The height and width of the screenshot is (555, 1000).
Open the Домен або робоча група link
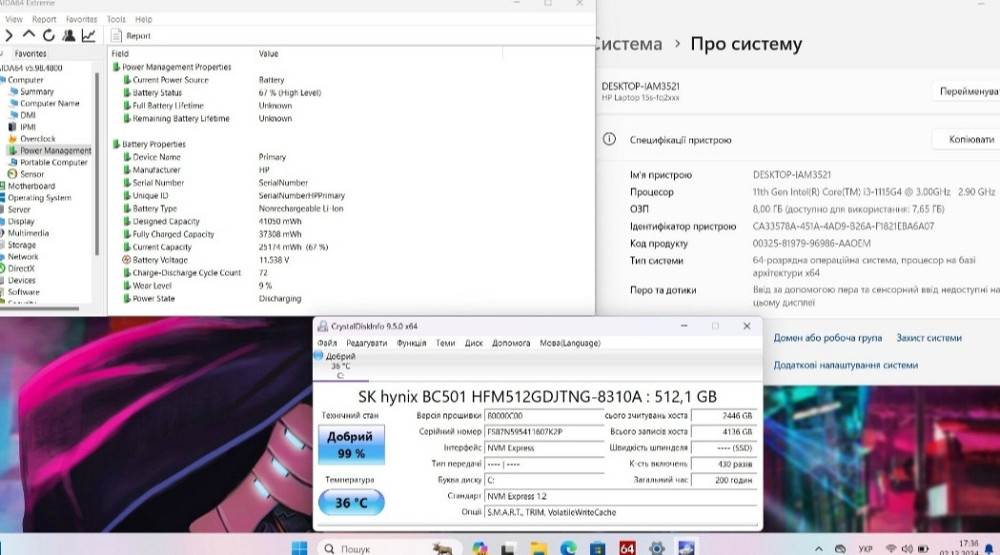(828, 338)
